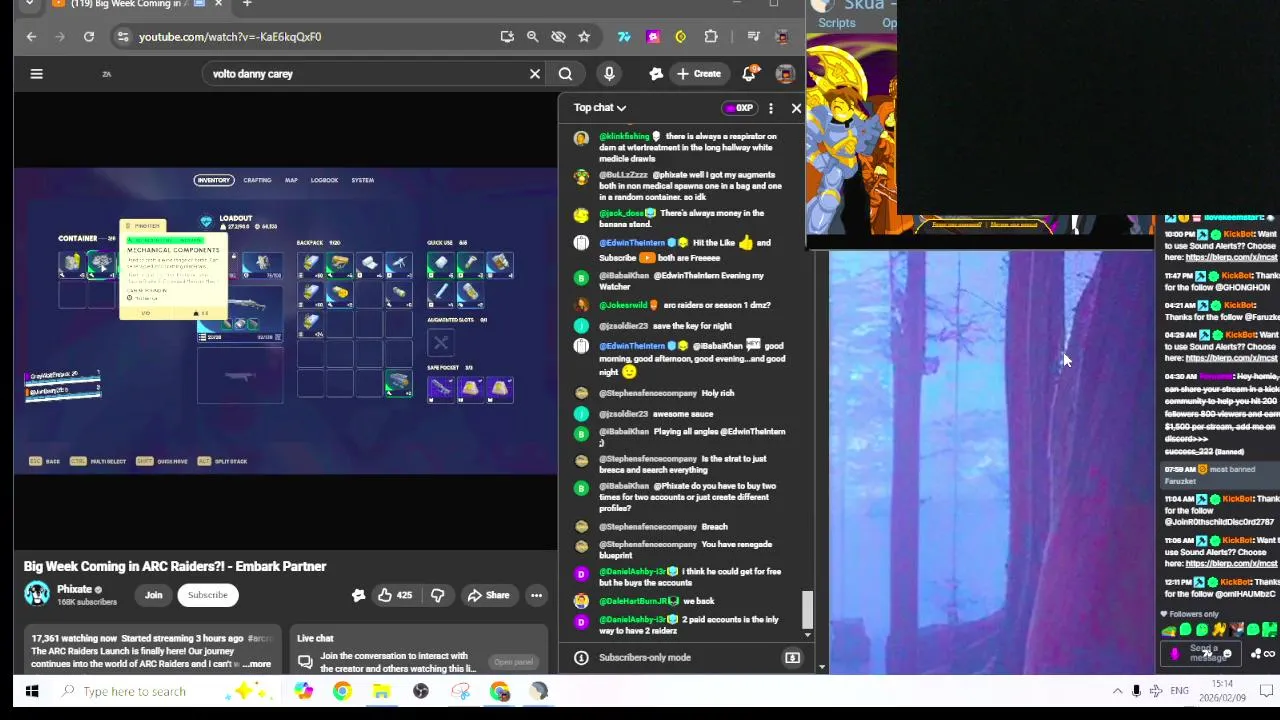Switch to SYSTEM tab in video
The width and height of the screenshot is (1280, 720).
click(x=363, y=180)
